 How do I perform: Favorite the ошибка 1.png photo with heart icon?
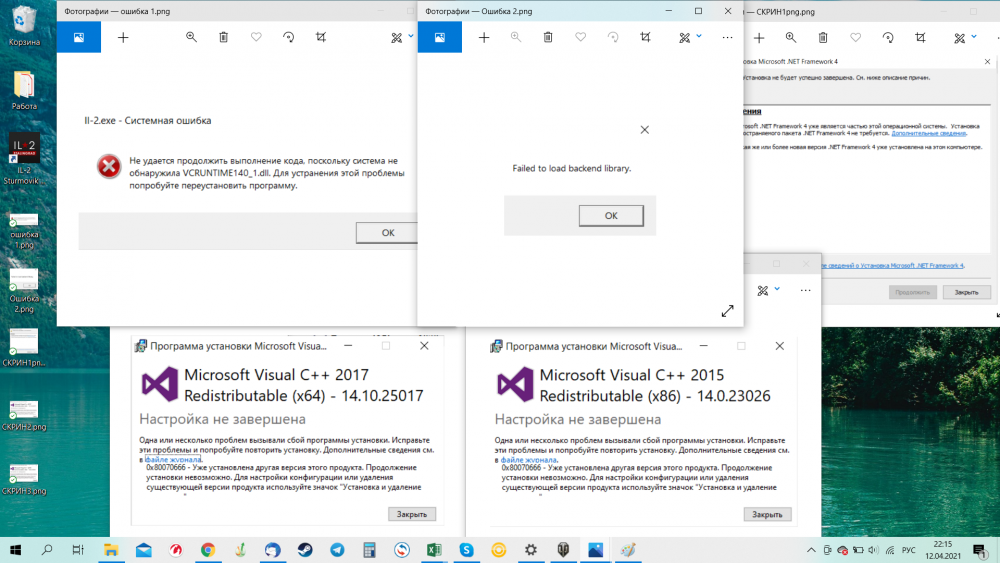256,38
